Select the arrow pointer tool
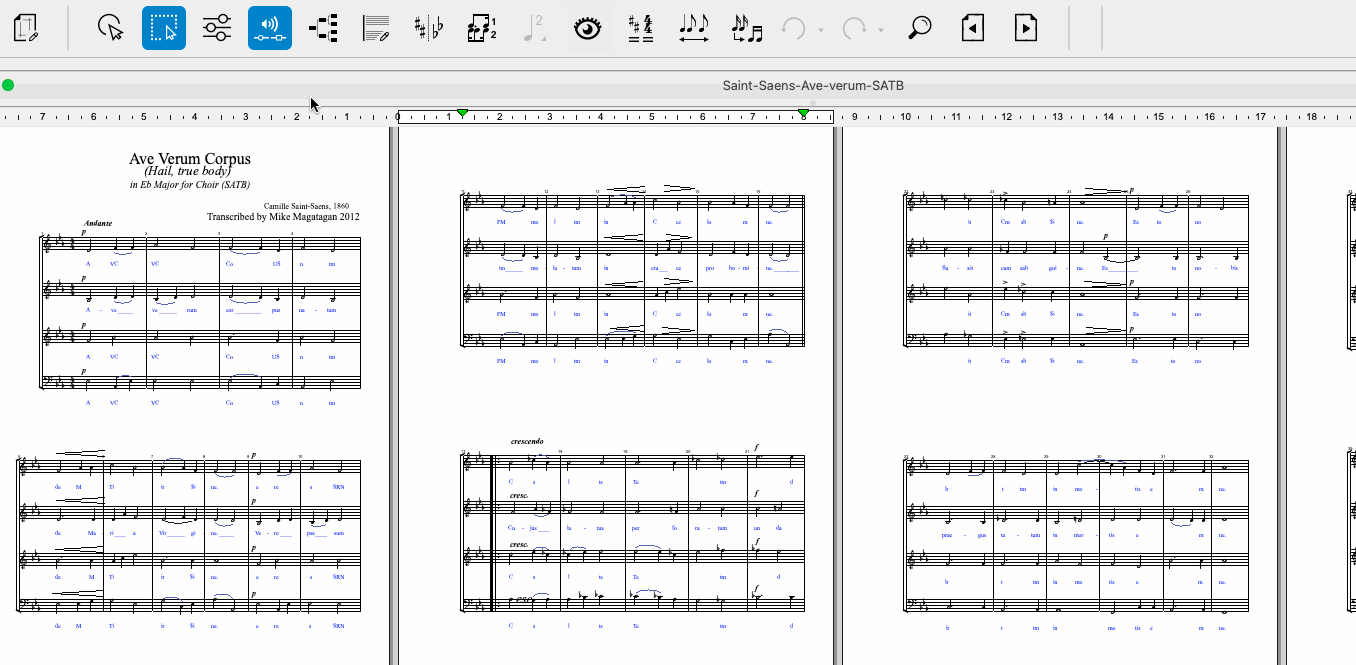The image size is (1356, 665). (111, 28)
